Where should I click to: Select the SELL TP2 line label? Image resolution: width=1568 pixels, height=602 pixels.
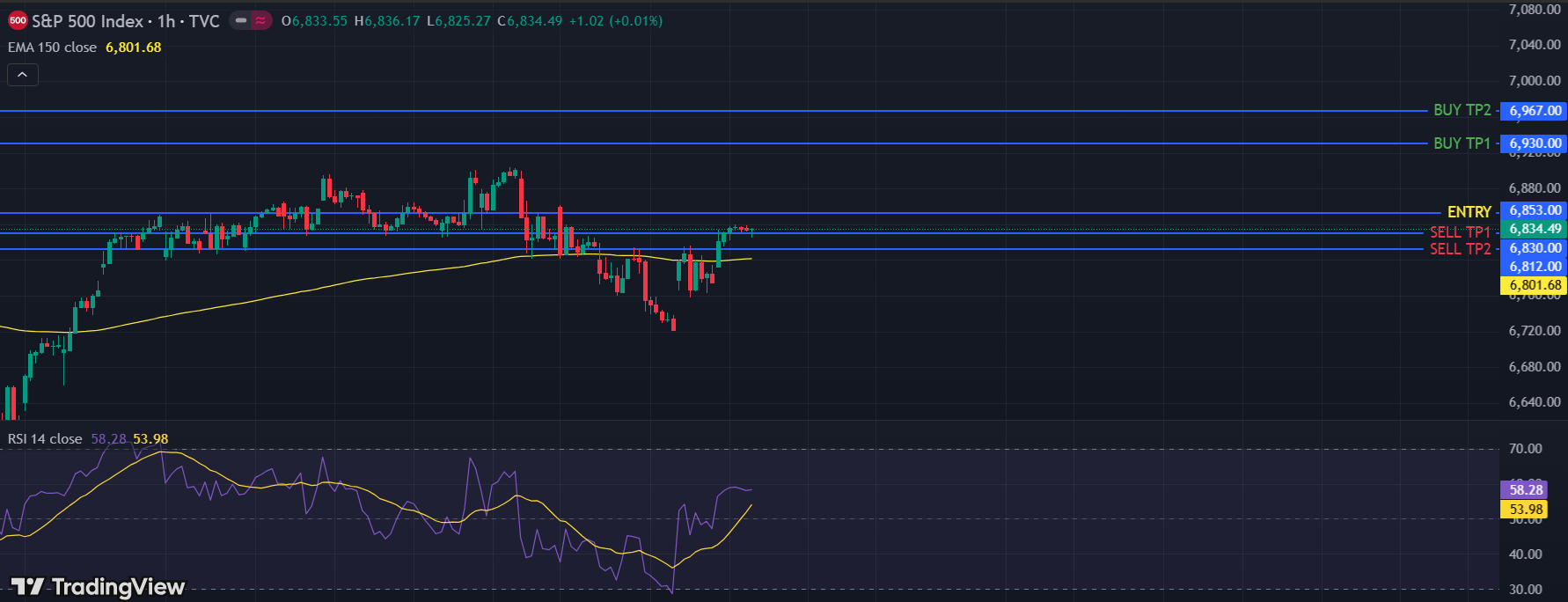(x=1460, y=249)
